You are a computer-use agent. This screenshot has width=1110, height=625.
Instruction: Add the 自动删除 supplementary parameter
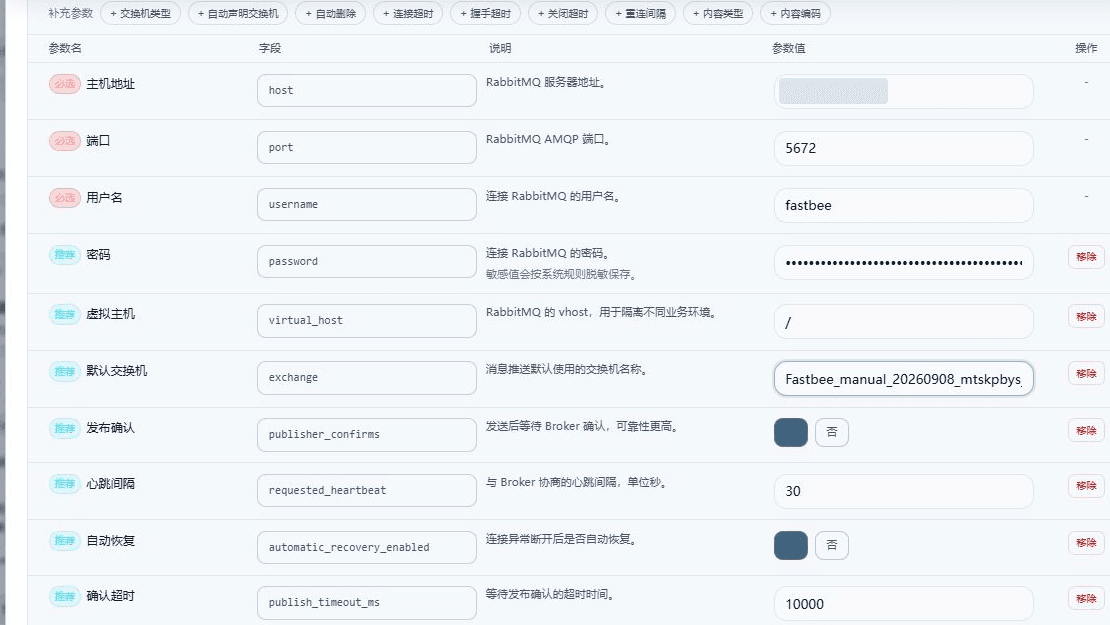(331, 13)
